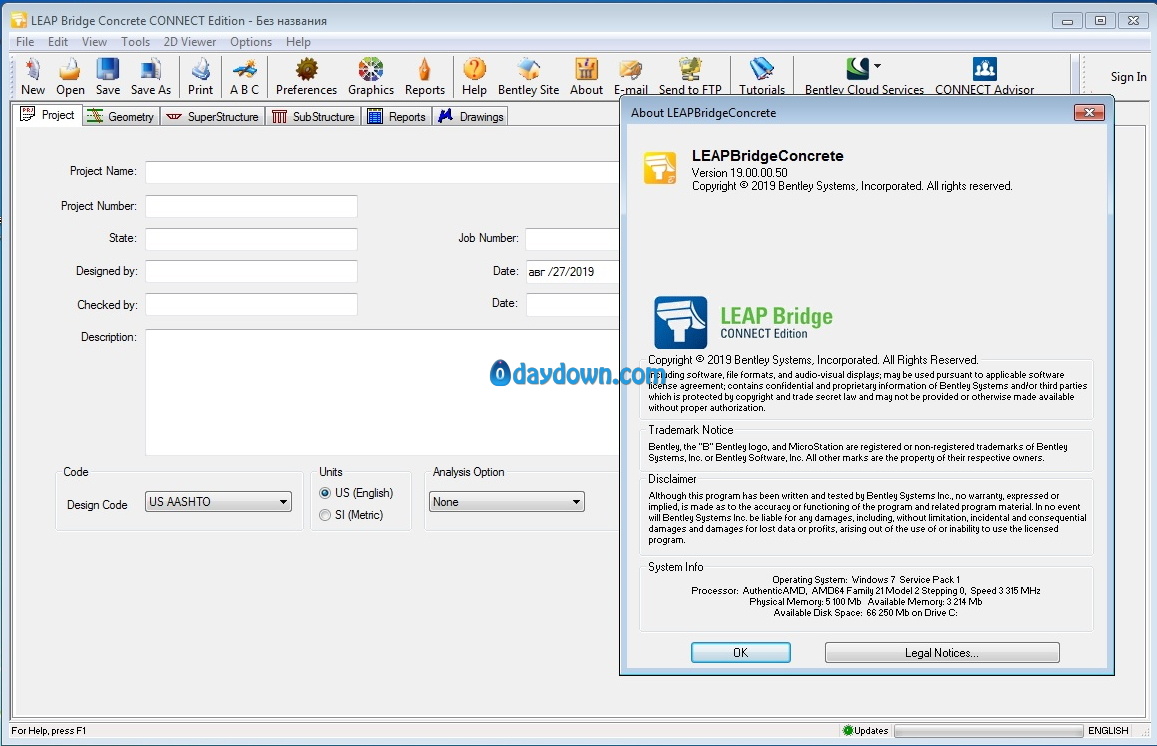Expand Bentley Cloud Services dropdown arrow

pos(877,66)
